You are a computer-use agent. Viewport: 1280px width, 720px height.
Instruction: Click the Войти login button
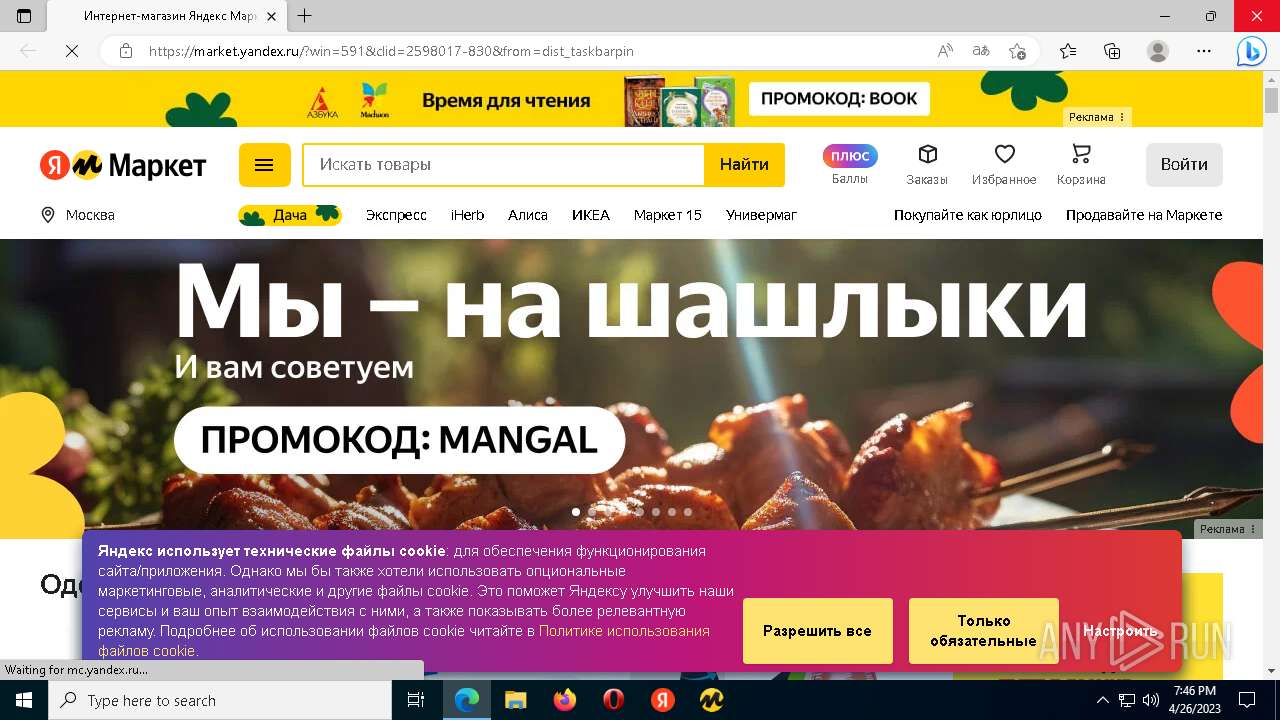coord(1184,165)
